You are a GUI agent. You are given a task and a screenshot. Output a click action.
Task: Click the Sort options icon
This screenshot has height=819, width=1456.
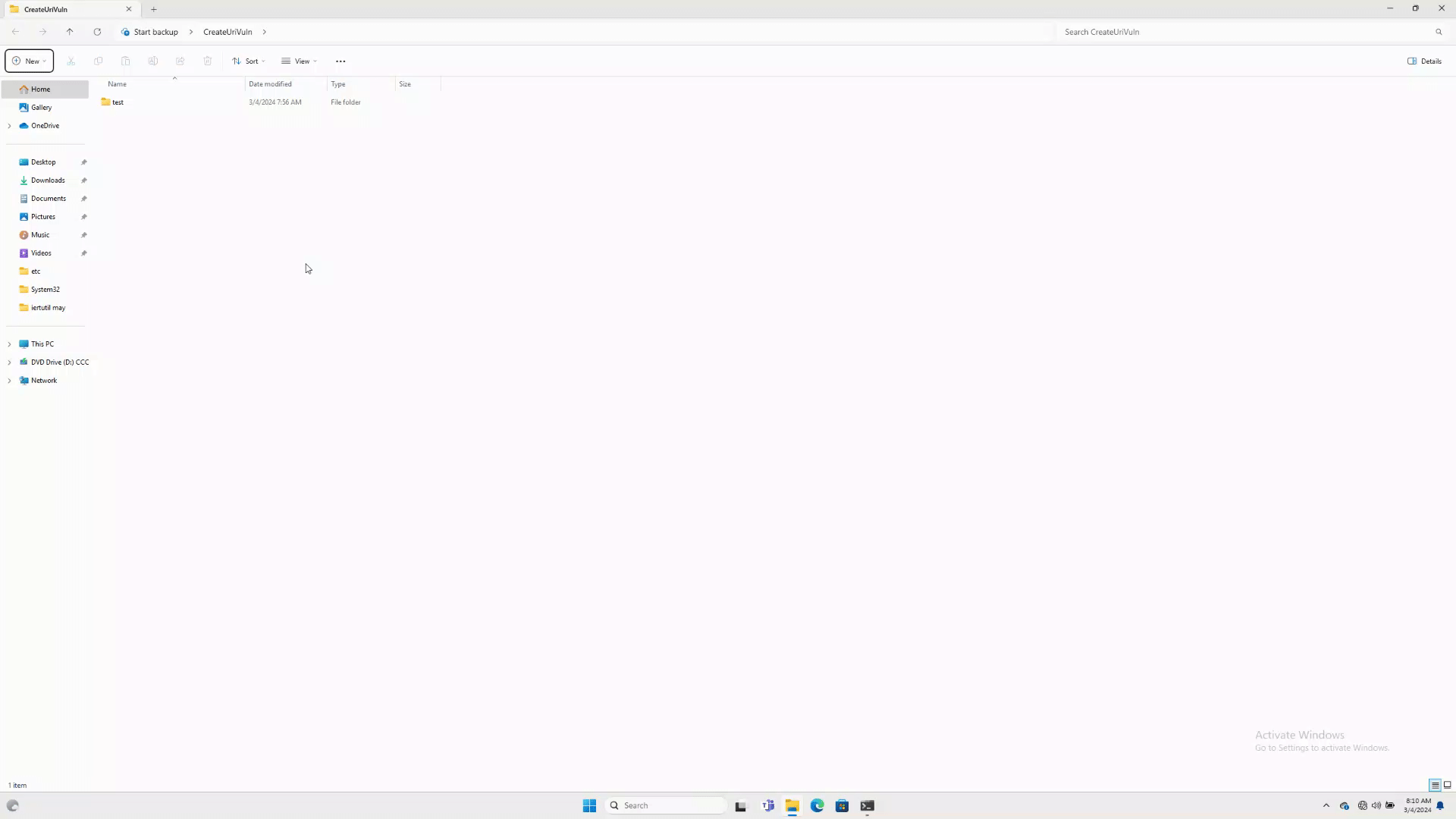249,61
